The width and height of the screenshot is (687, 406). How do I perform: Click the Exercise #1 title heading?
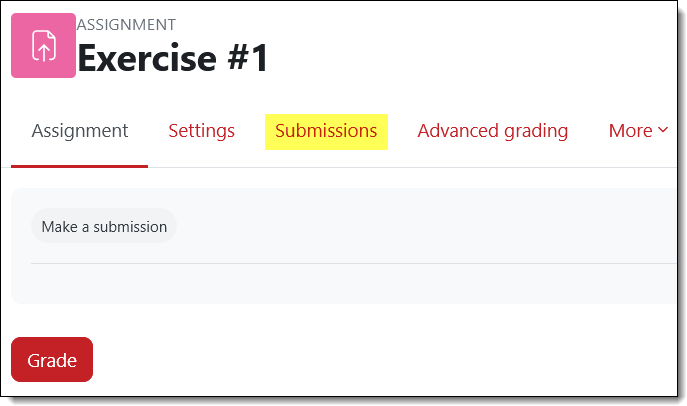pos(173,59)
